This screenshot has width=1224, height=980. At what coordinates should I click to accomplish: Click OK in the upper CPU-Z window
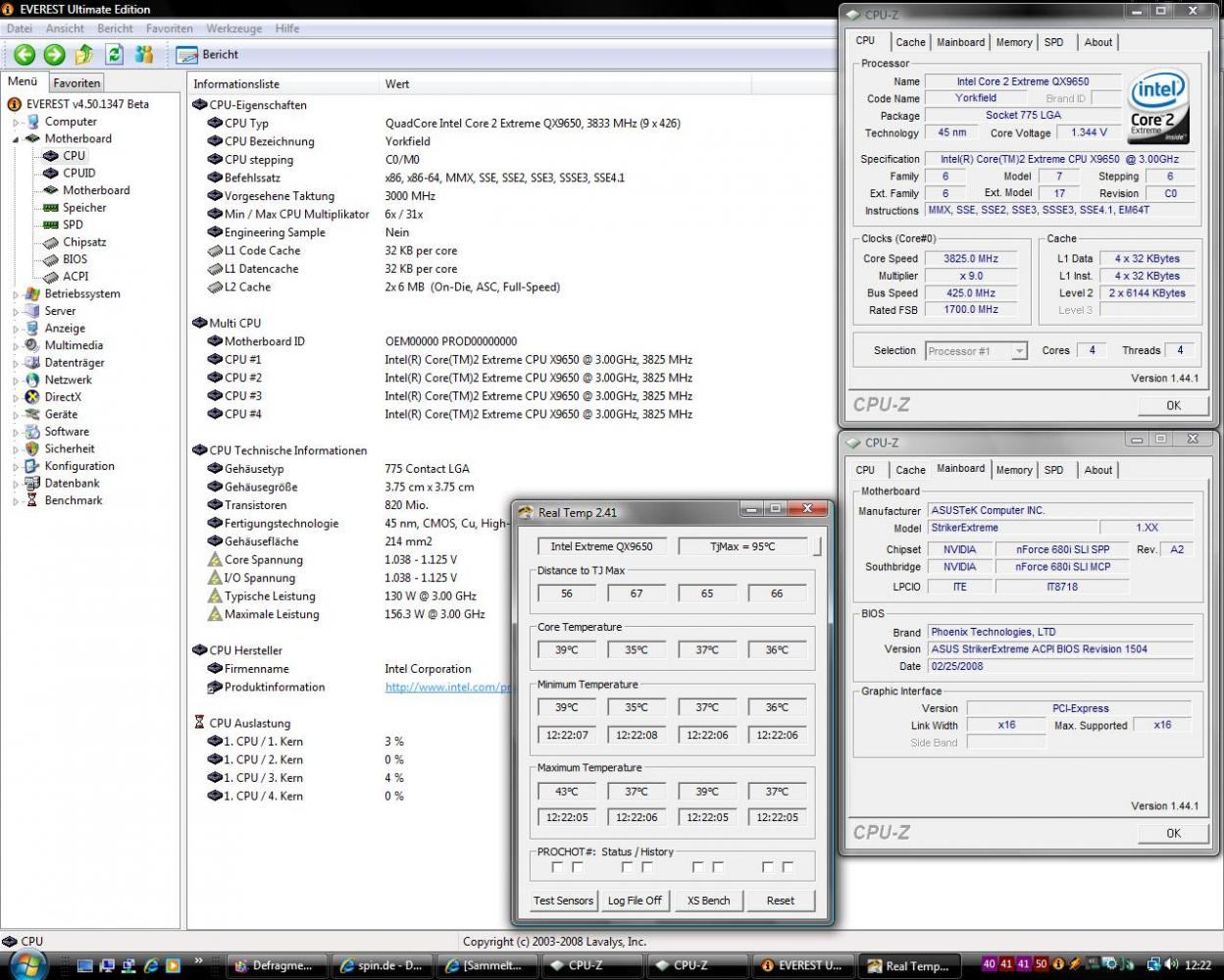click(1173, 405)
